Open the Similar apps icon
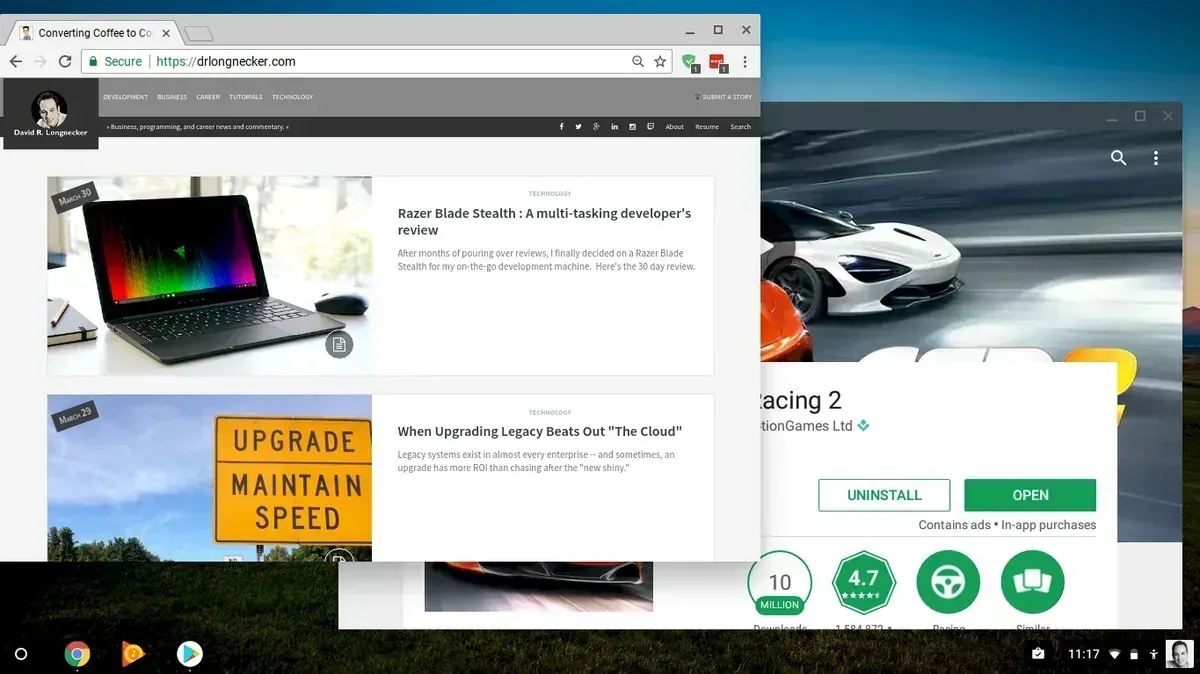 (1032, 582)
